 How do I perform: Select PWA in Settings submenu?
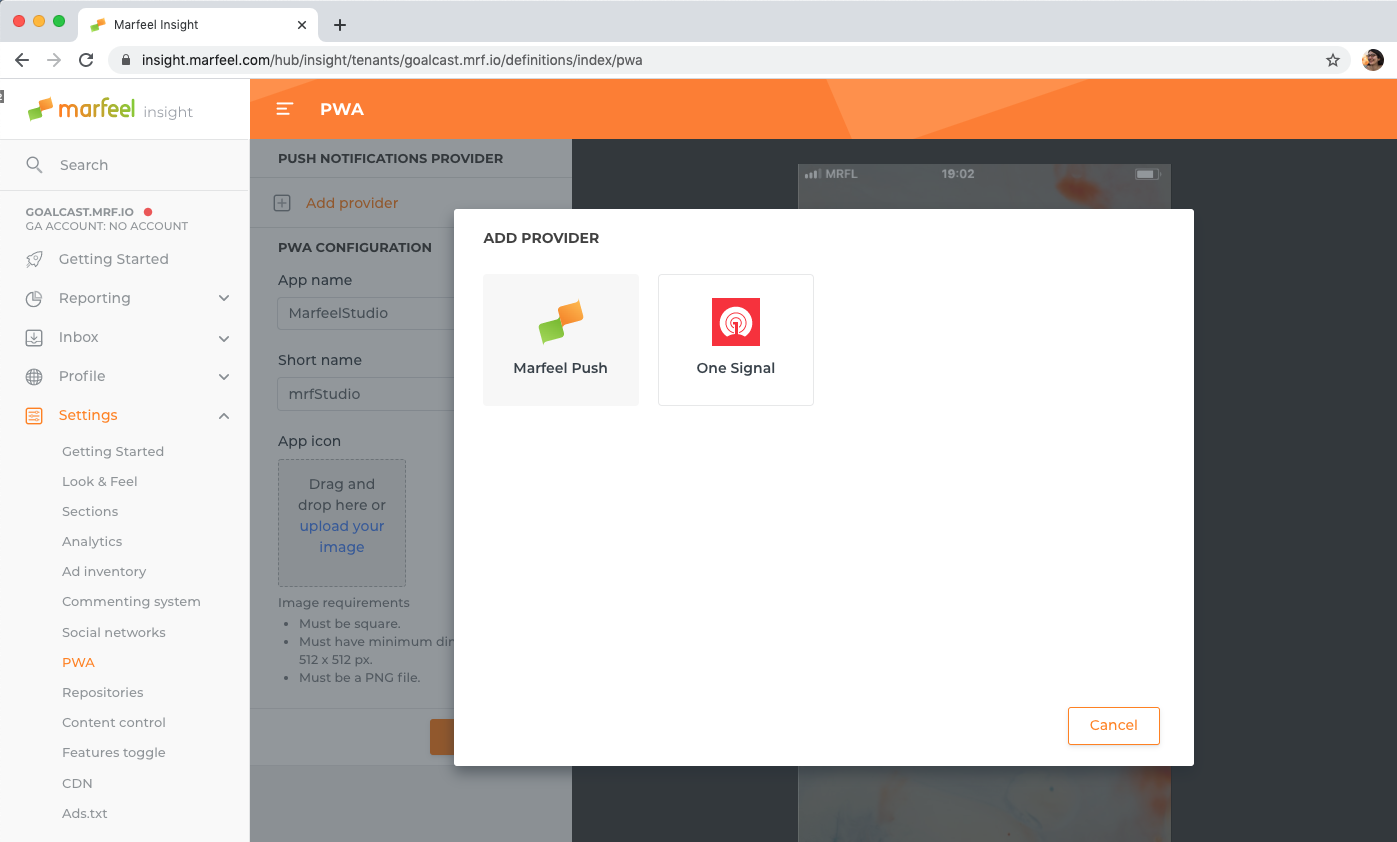78,662
